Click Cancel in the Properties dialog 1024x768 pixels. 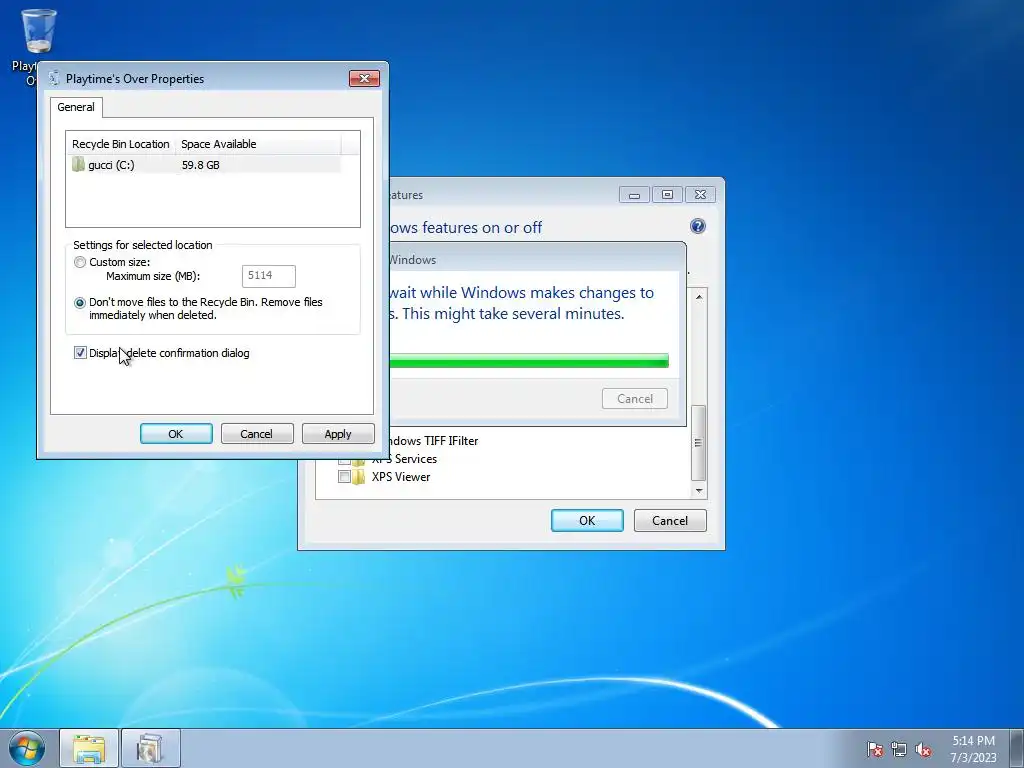tap(257, 434)
